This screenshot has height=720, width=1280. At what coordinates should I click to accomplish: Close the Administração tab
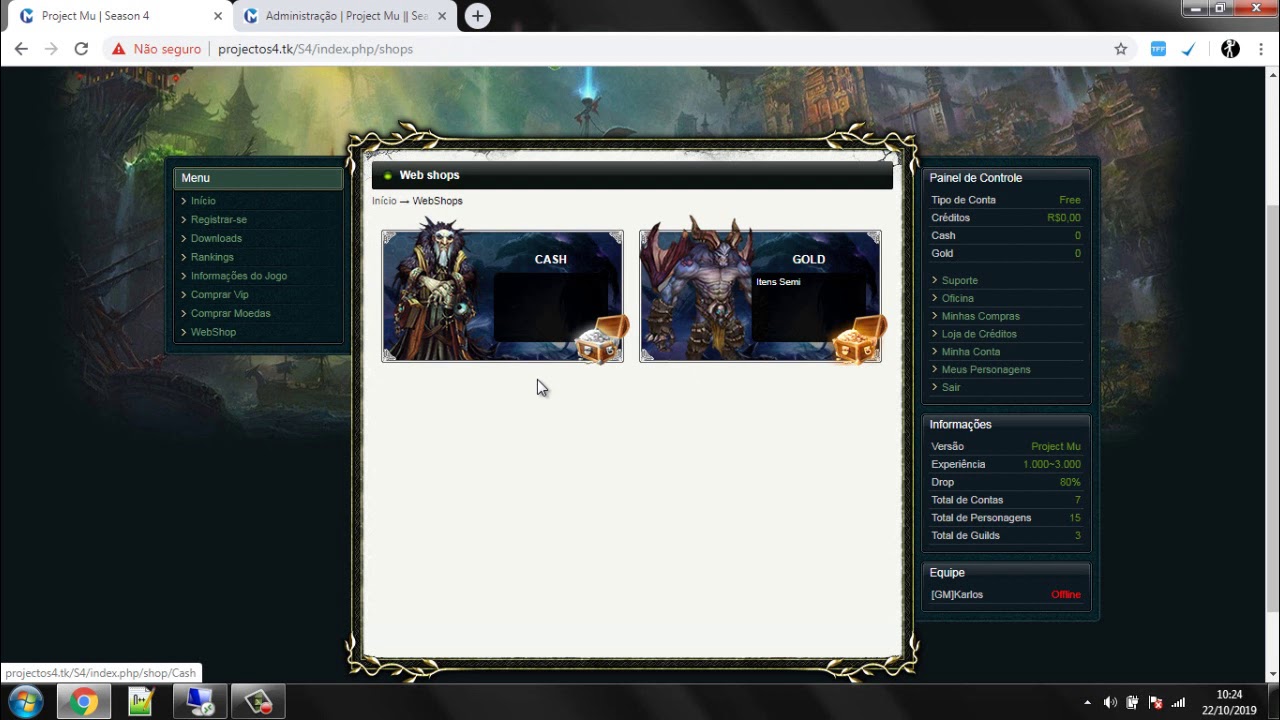(x=442, y=16)
